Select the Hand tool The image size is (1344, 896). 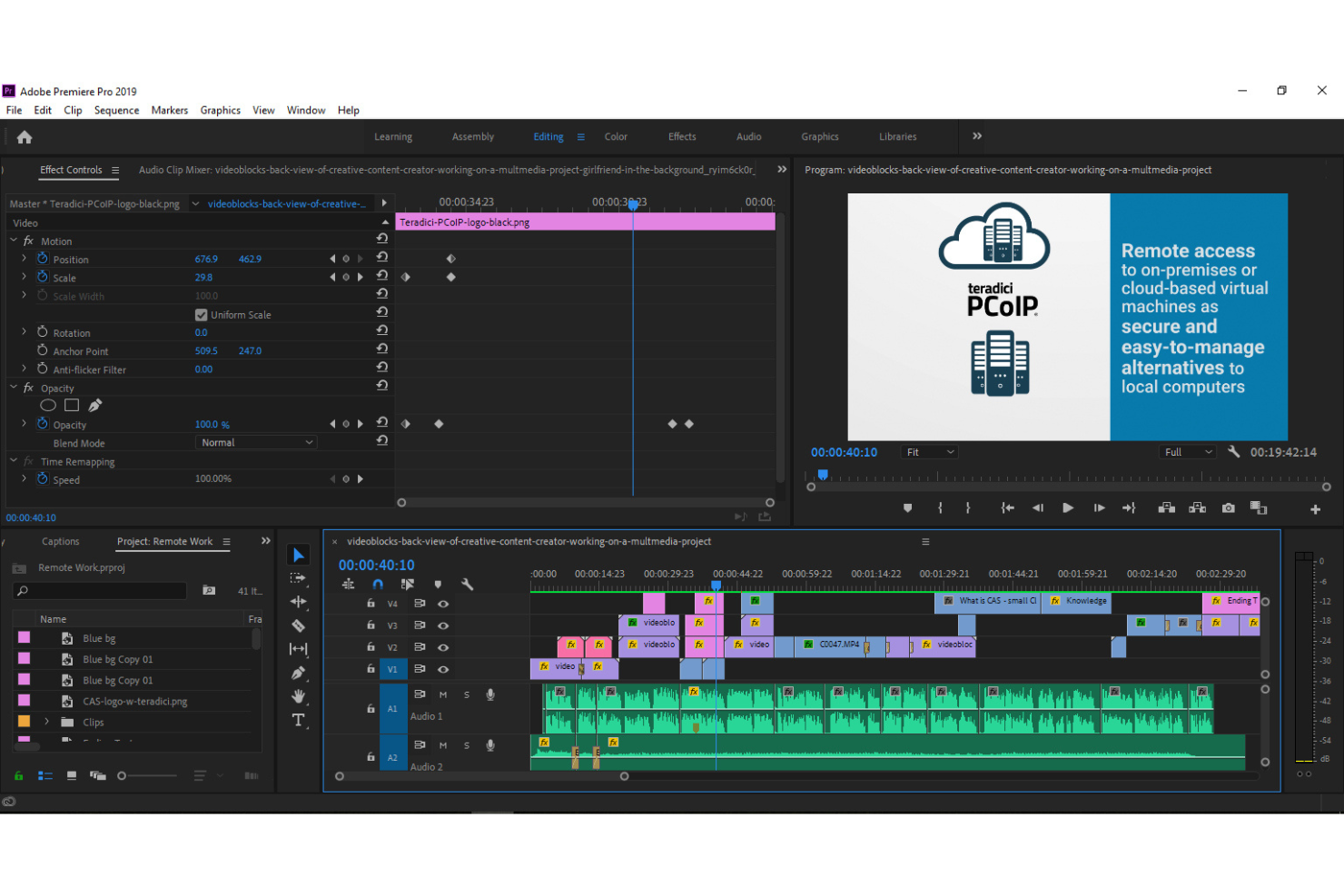298,696
